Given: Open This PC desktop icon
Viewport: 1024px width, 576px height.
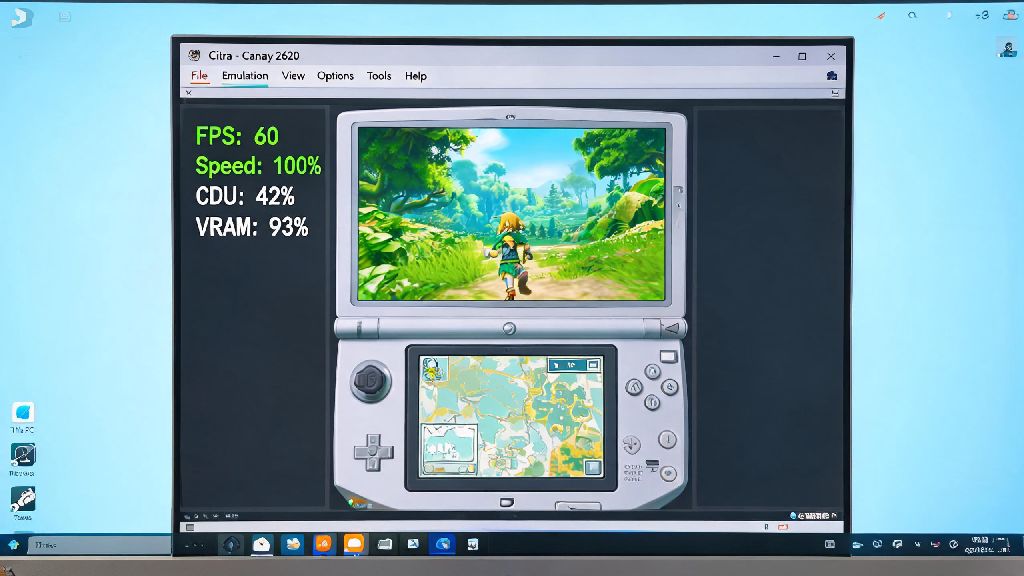Looking at the screenshot, I should 22,417.
